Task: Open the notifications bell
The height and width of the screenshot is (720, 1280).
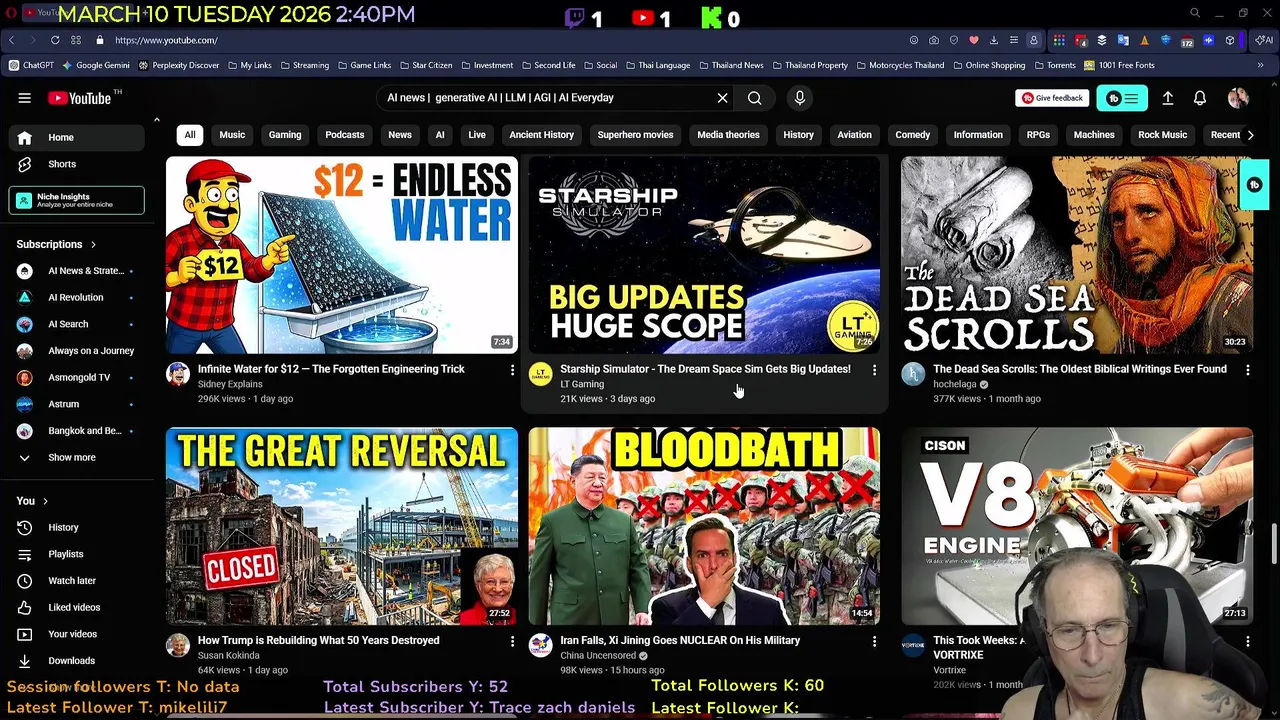Action: tap(1200, 98)
